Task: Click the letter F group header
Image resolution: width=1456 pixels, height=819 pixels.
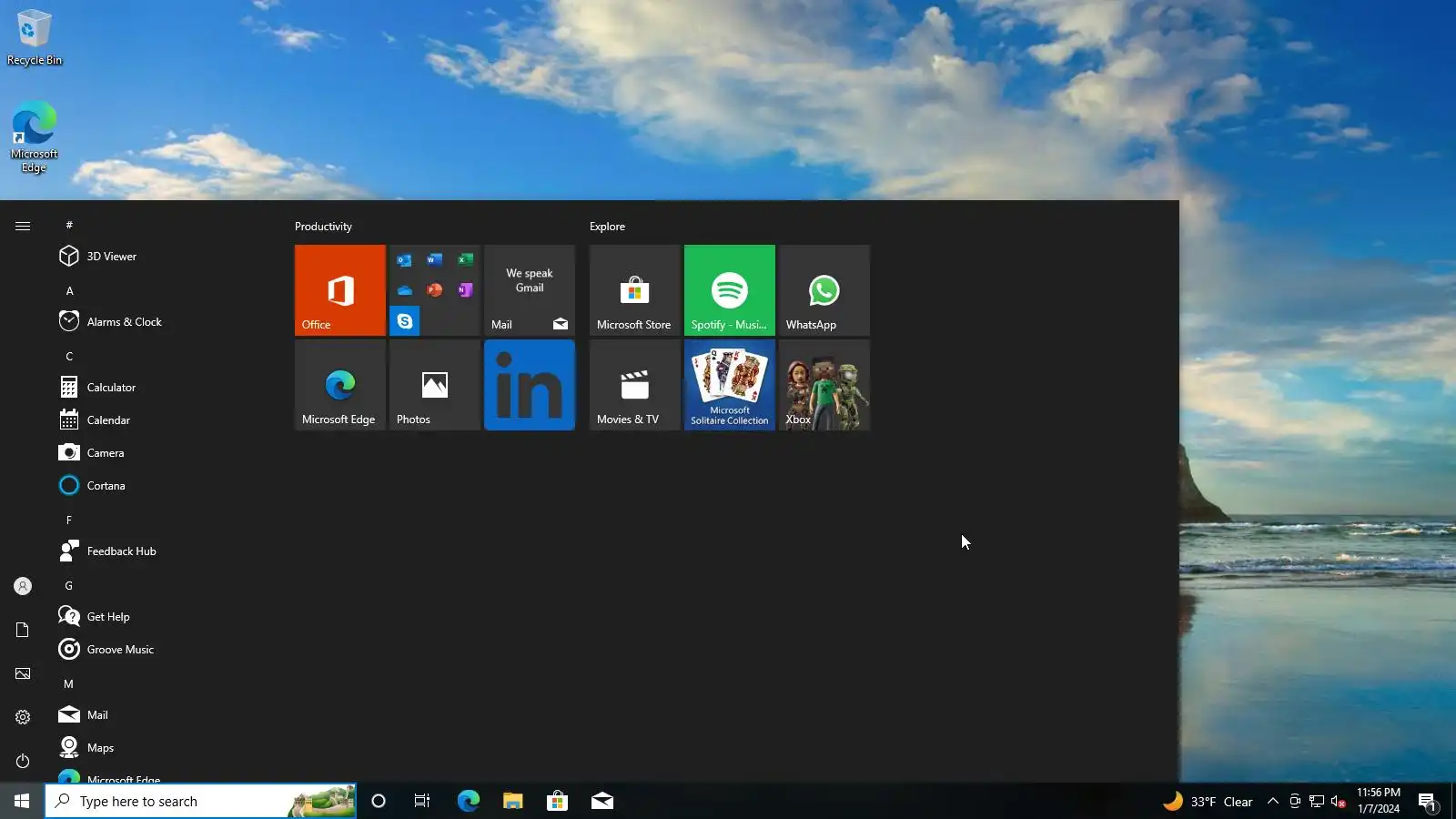Action: coord(69,520)
